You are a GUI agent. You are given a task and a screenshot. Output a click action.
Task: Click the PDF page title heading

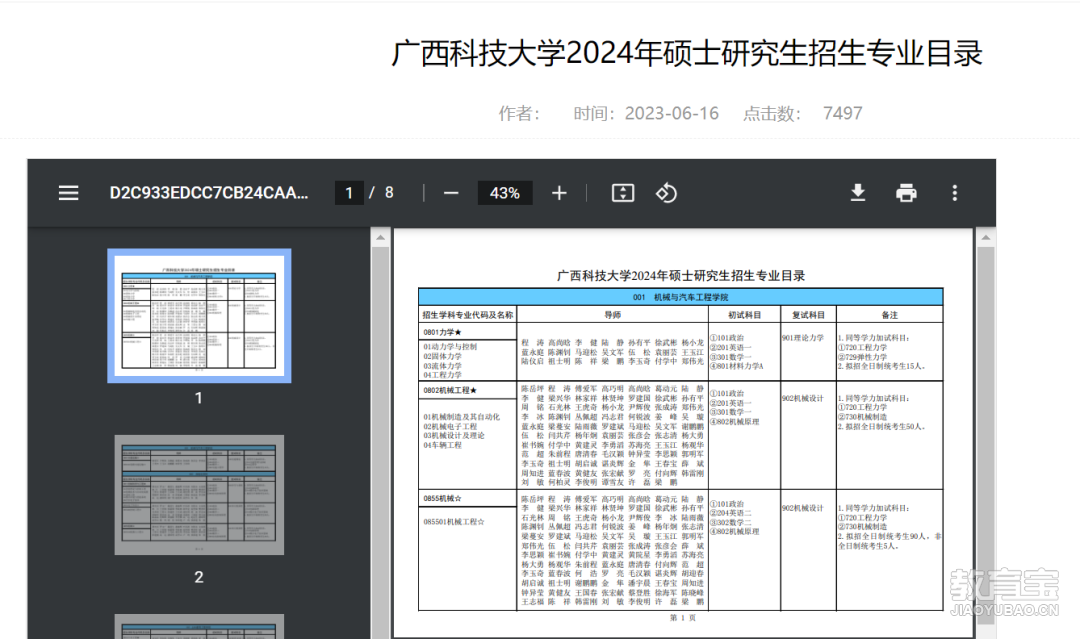pos(681,275)
